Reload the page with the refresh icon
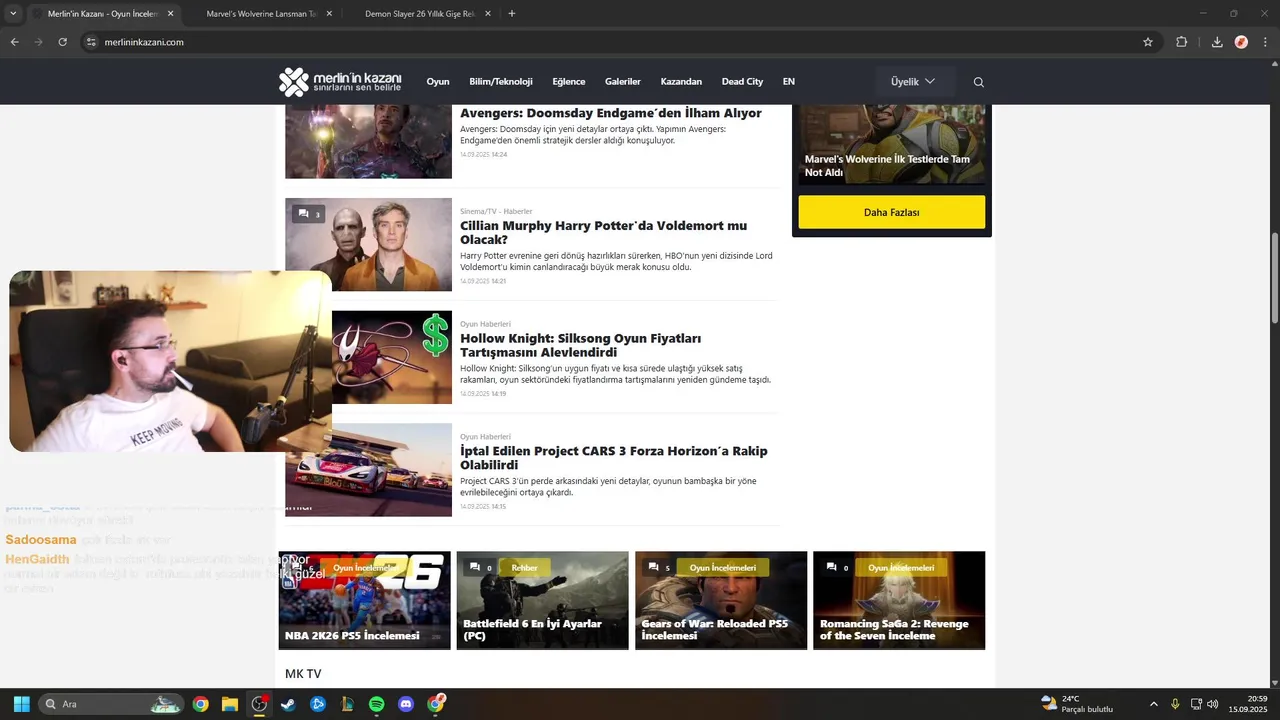 [62, 42]
